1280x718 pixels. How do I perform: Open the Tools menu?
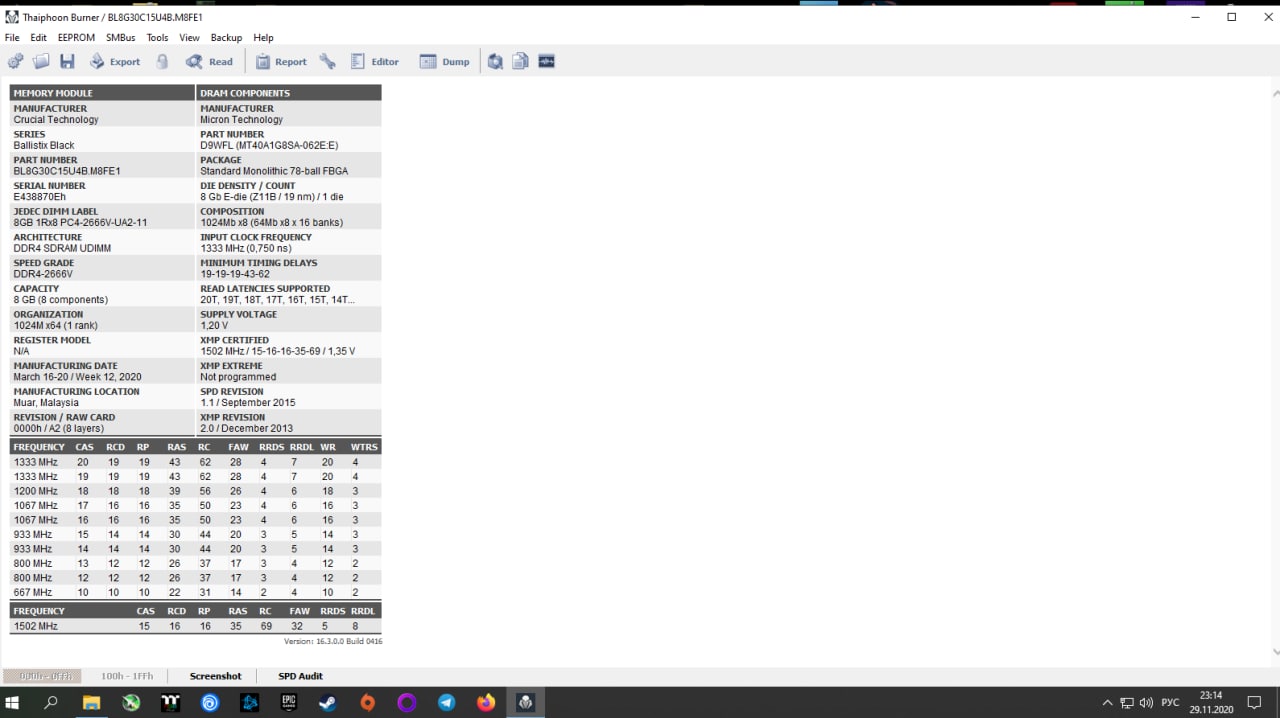pos(157,38)
